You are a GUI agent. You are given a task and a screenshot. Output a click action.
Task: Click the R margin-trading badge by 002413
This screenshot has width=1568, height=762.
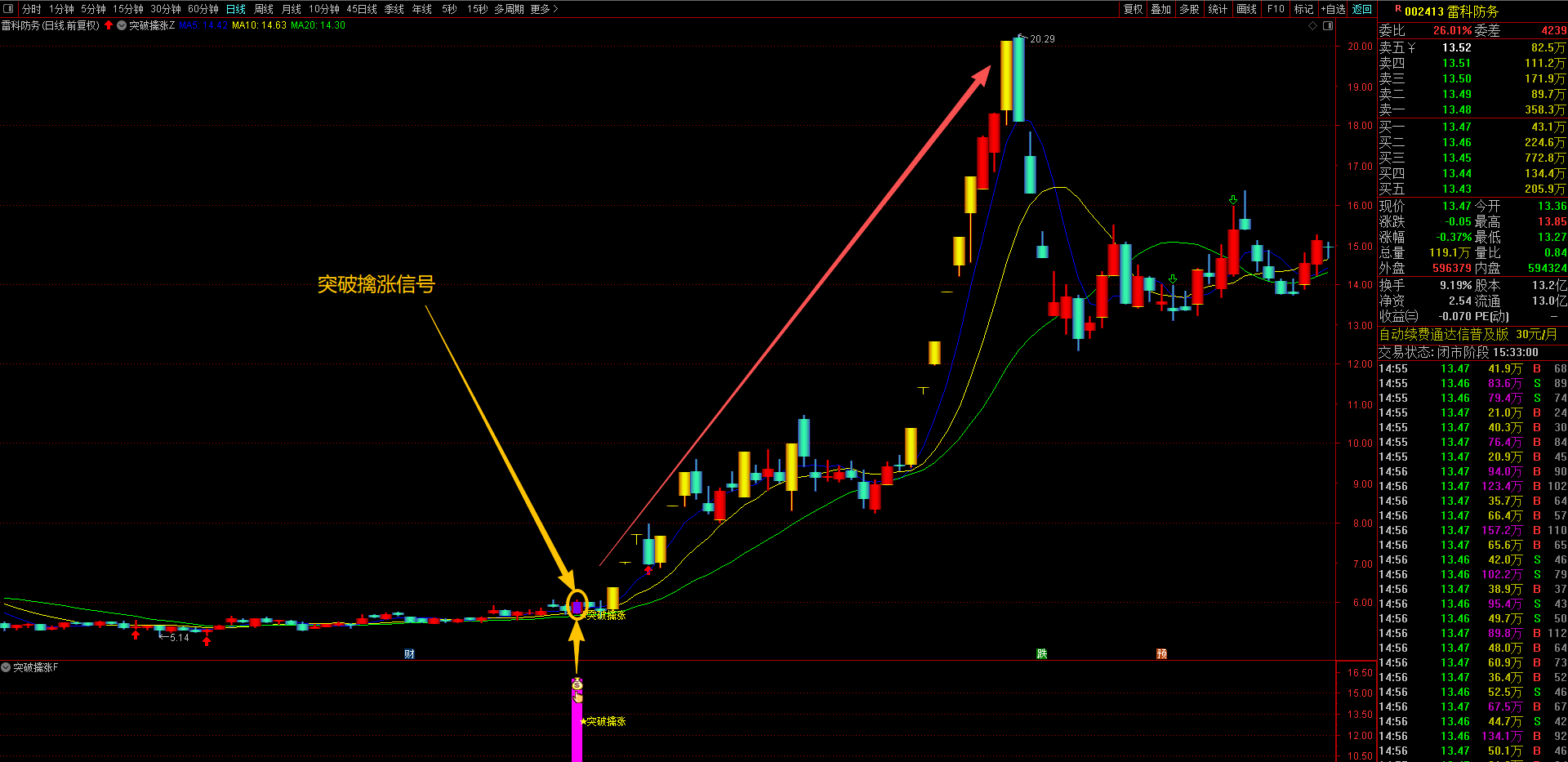(1398, 9)
